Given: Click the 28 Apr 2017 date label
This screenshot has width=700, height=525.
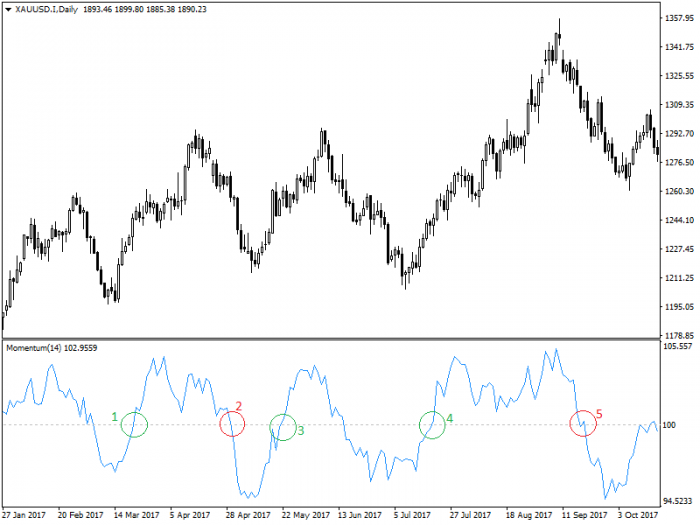Looking at the screenshot, I should pos(248,515).
